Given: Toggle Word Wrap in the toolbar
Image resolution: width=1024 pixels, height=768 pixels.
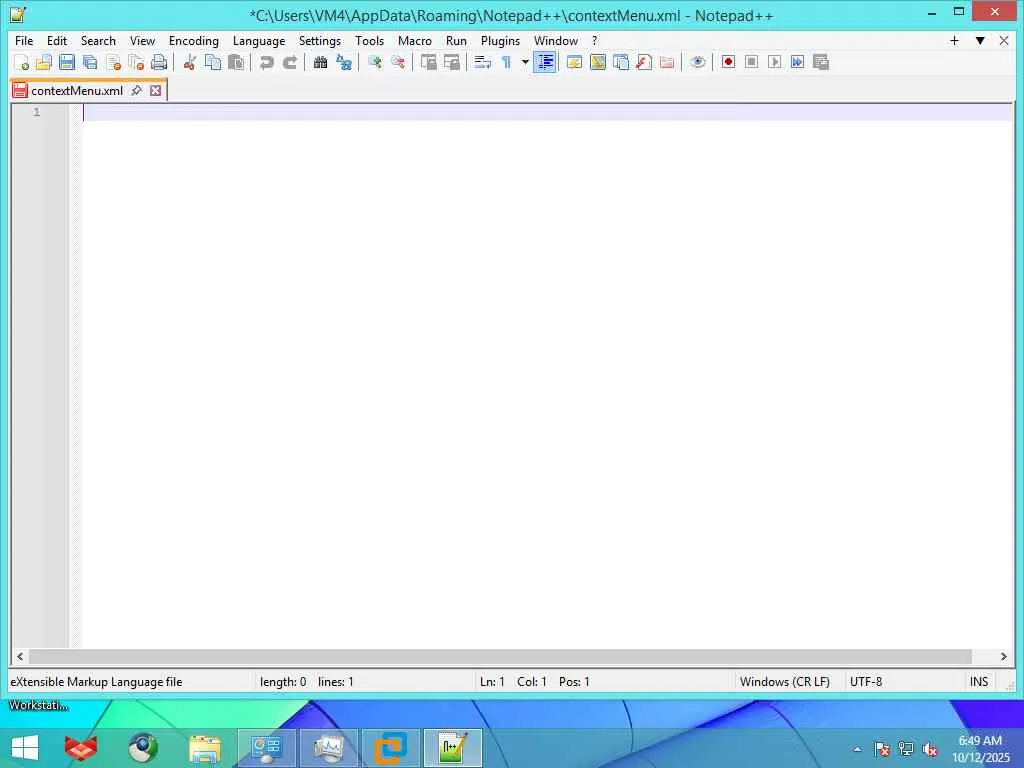Looking at the screenshot, I should pyautogui.click(x=483, y=62).
